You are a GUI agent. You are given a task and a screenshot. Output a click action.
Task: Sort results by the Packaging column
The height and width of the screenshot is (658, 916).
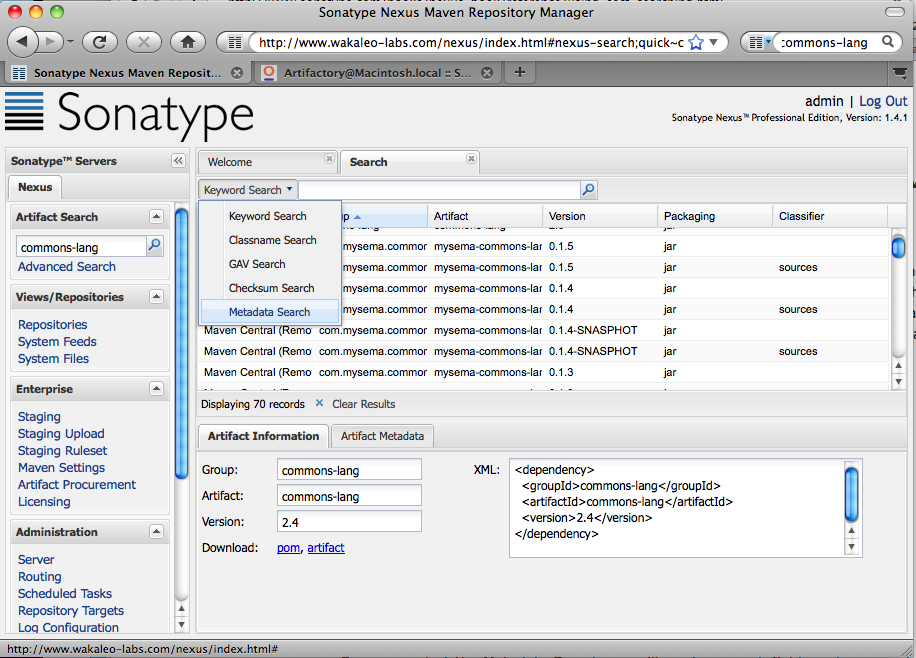click(715, 216)
